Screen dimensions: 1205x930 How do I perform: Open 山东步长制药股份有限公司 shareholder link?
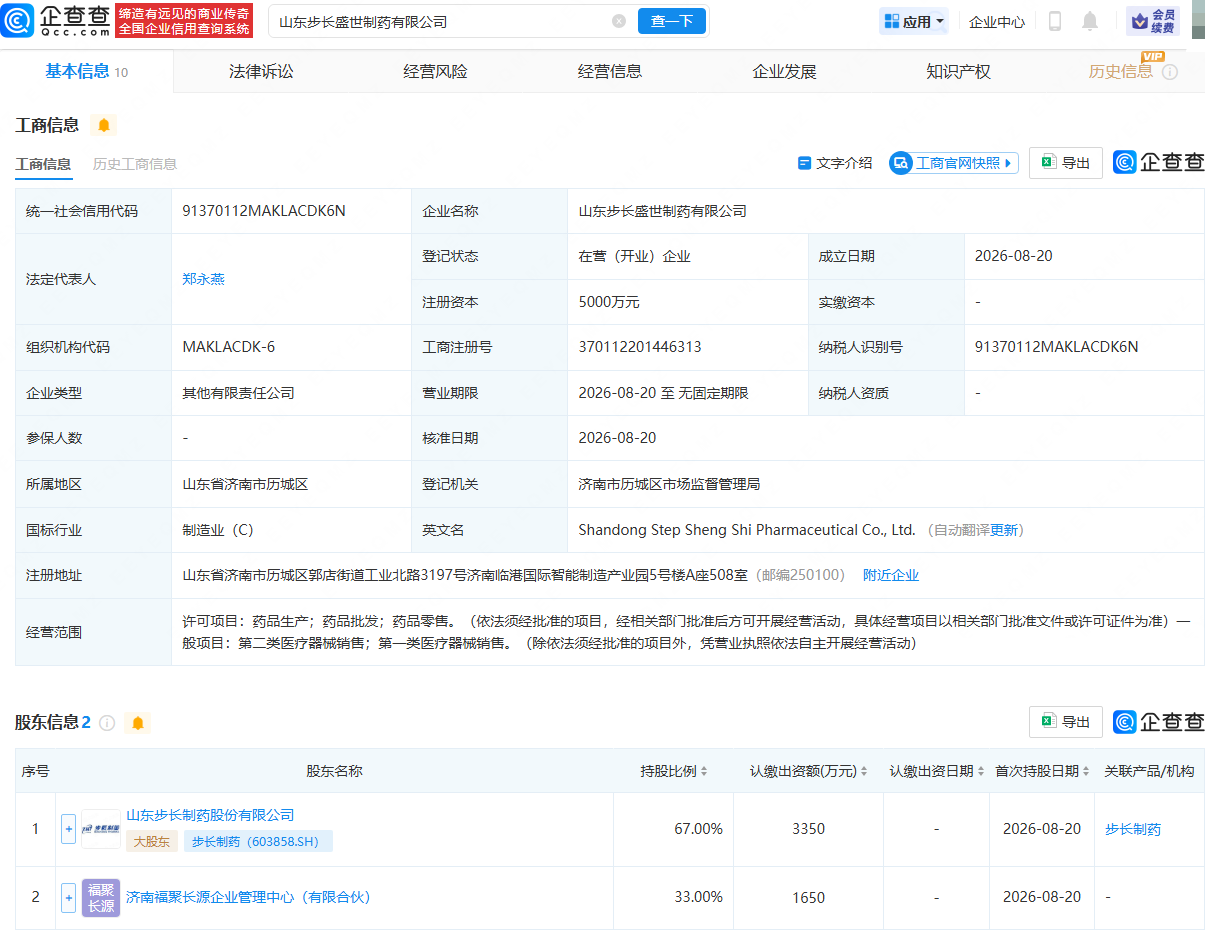coord(210,815)
